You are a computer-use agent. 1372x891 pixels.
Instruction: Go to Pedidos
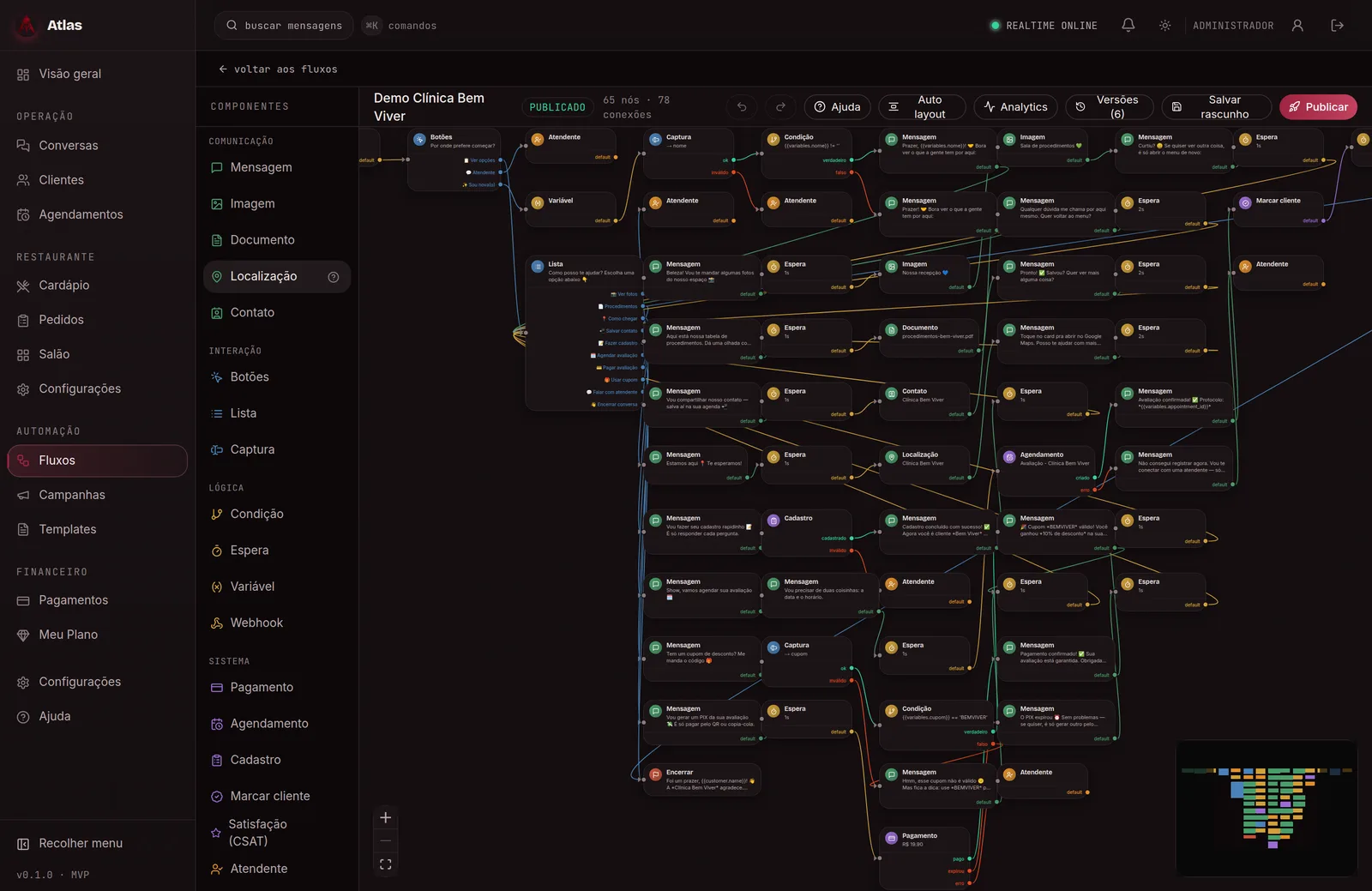point(97,320)
